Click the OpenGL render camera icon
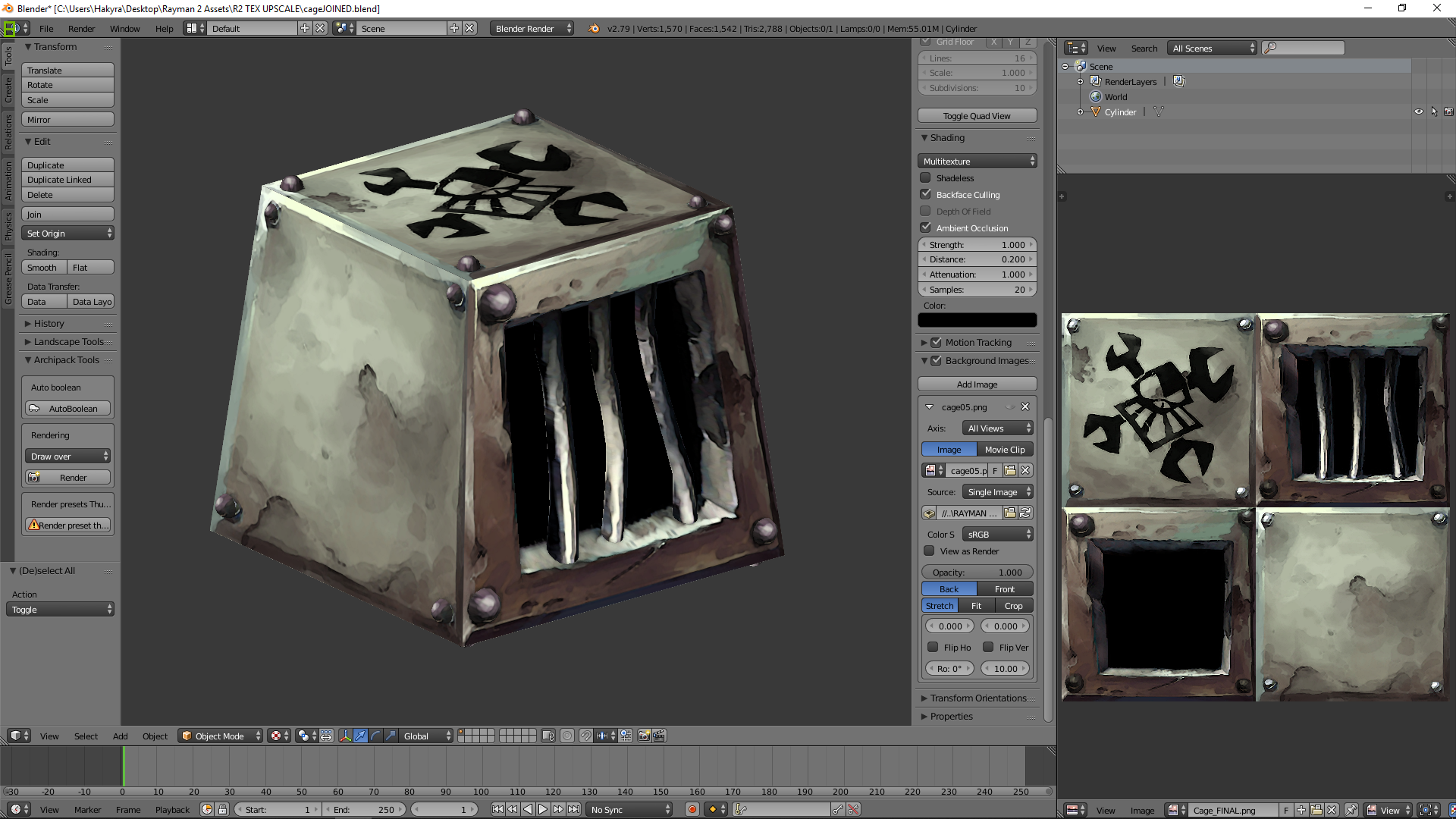This screenshot has height=819, width=1456. [x=644, y=736]
